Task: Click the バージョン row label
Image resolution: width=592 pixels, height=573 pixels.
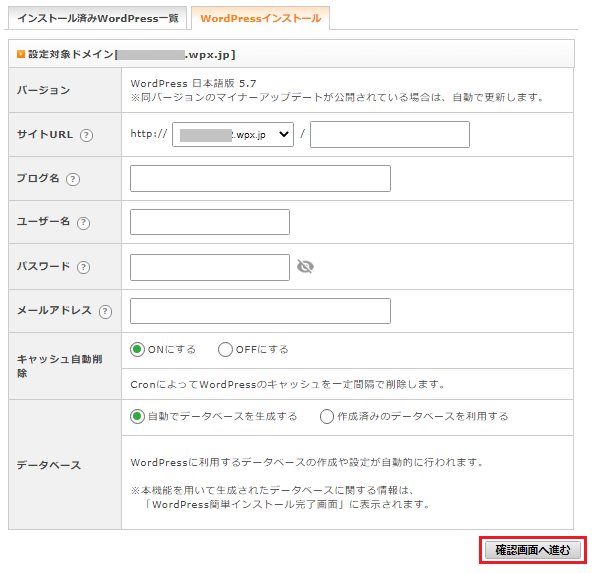Action: pyautogui.click(x=43, y=90)
